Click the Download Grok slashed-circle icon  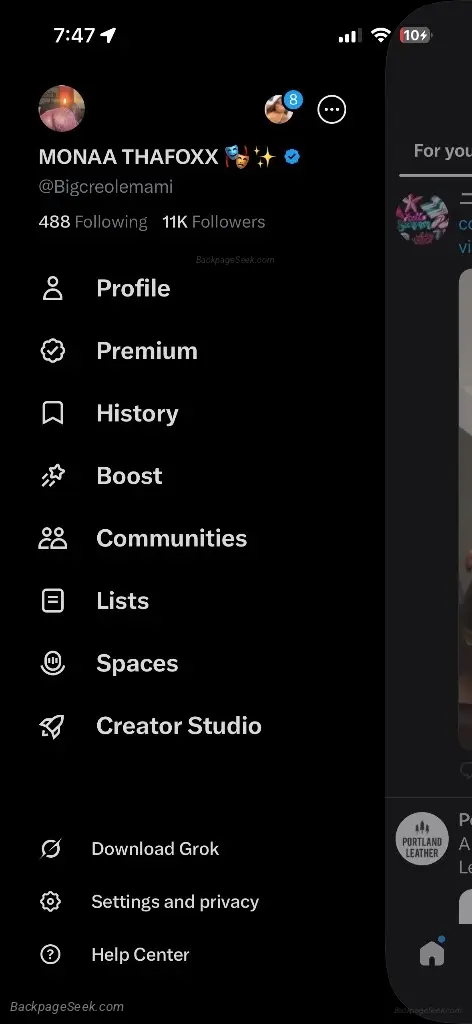(50, 849)
